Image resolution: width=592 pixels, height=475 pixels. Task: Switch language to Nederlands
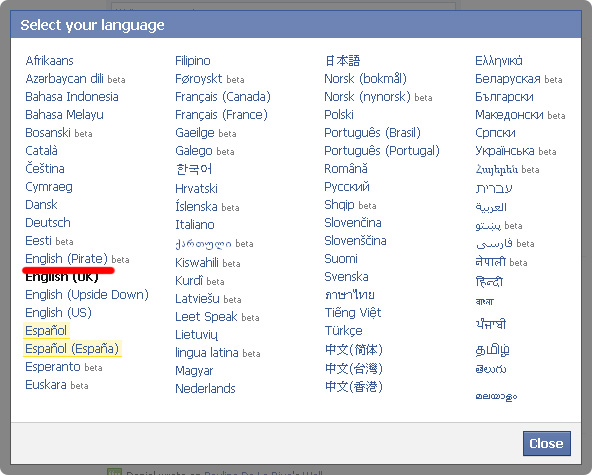[205, 389]
